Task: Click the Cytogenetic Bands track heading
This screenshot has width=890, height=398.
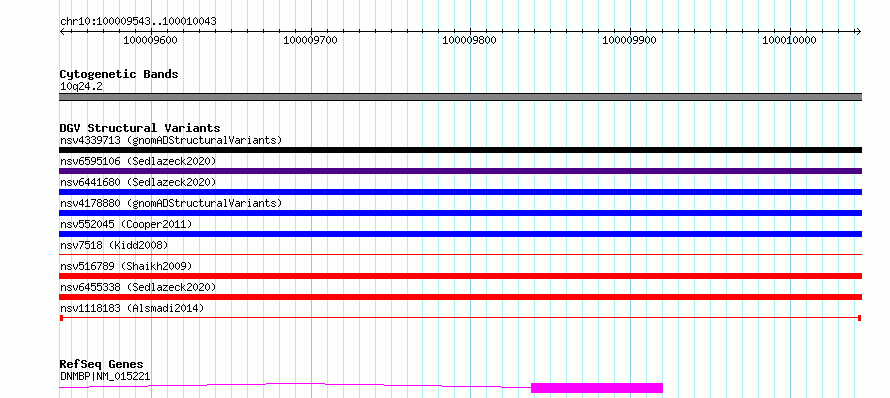Action: (x=119, y=74)
